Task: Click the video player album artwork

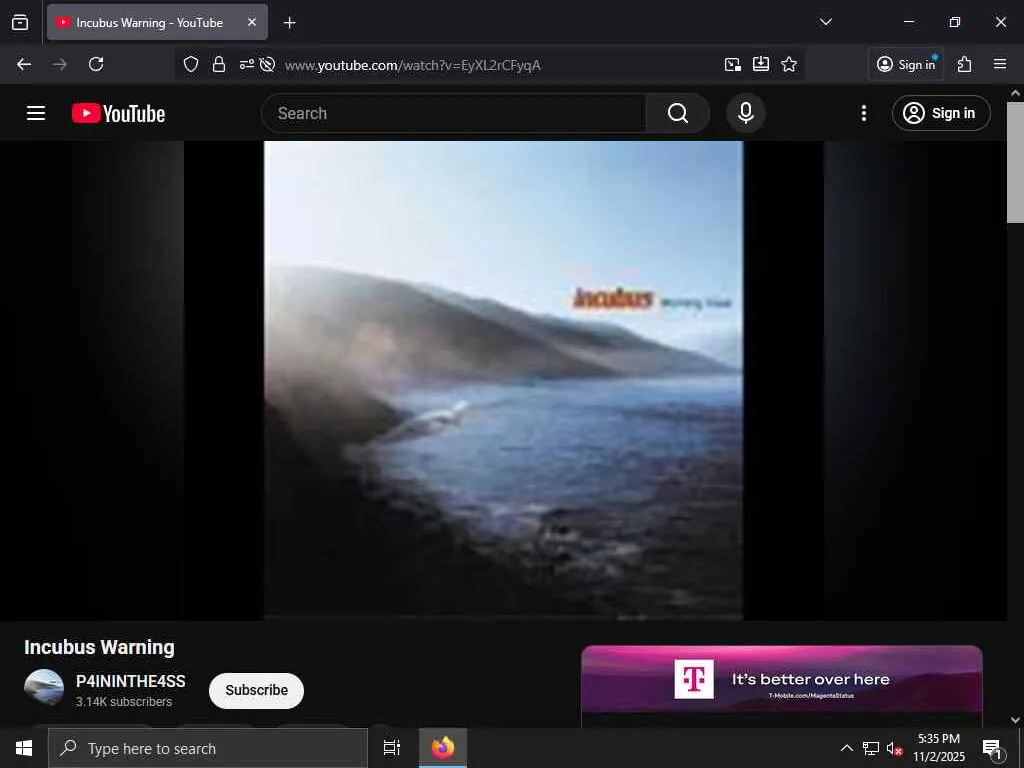Action: coord(504,379)
